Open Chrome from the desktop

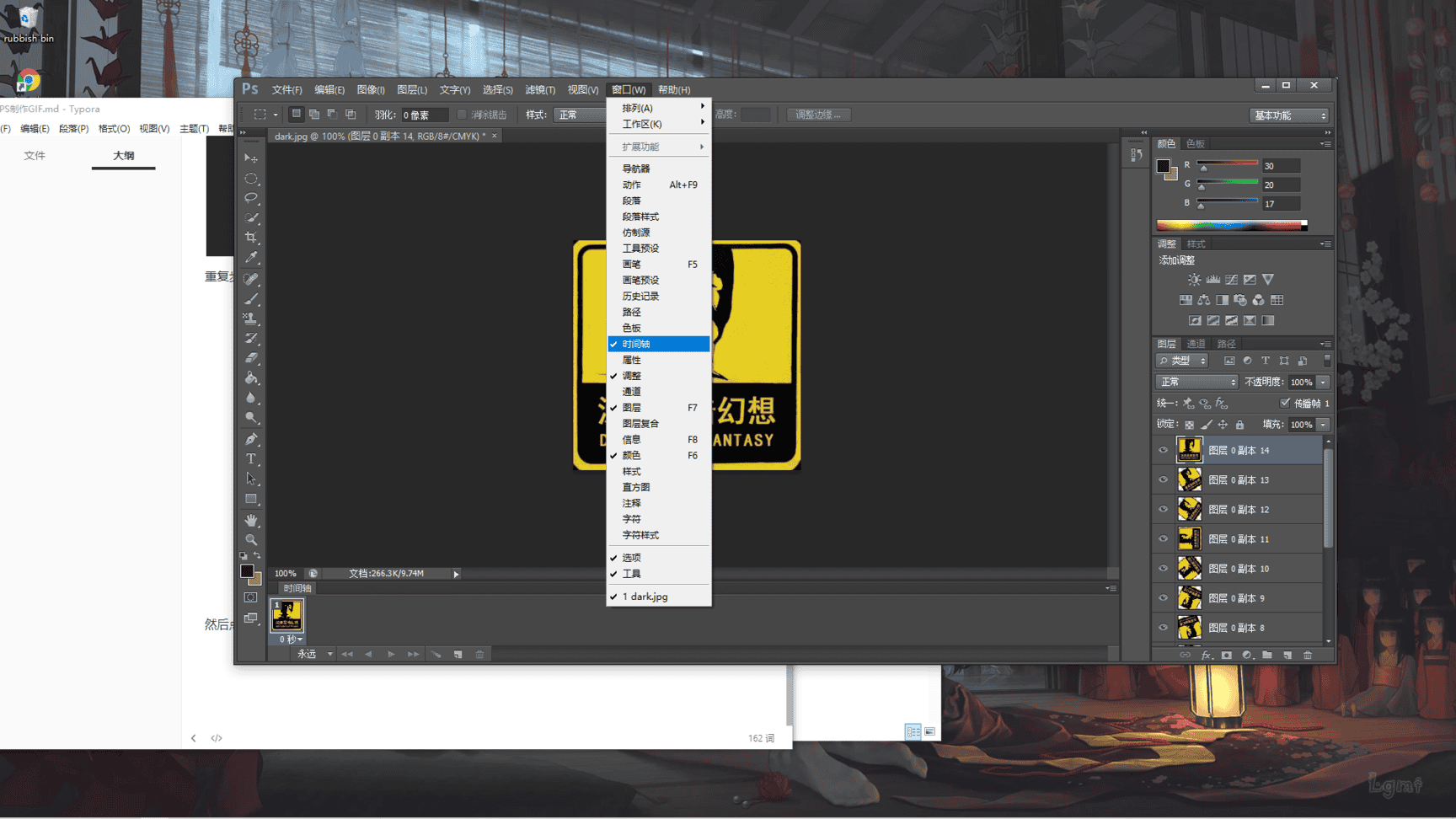(x=28, y=81)
